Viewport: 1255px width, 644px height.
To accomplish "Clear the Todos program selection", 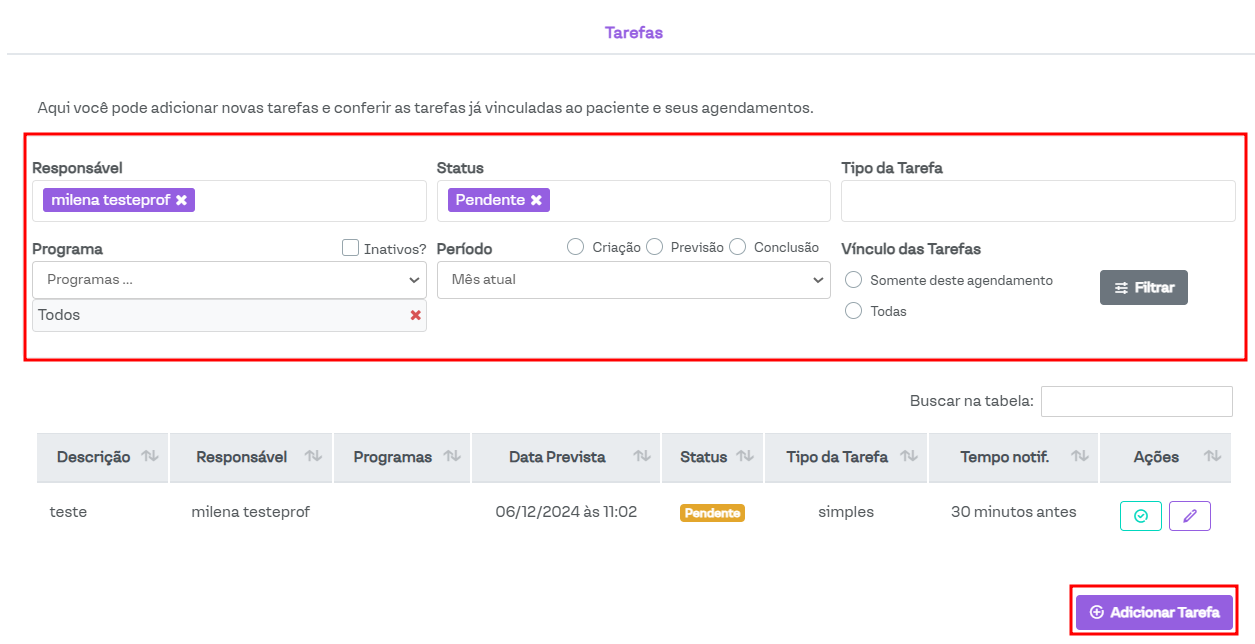I will tap(415, 315).
